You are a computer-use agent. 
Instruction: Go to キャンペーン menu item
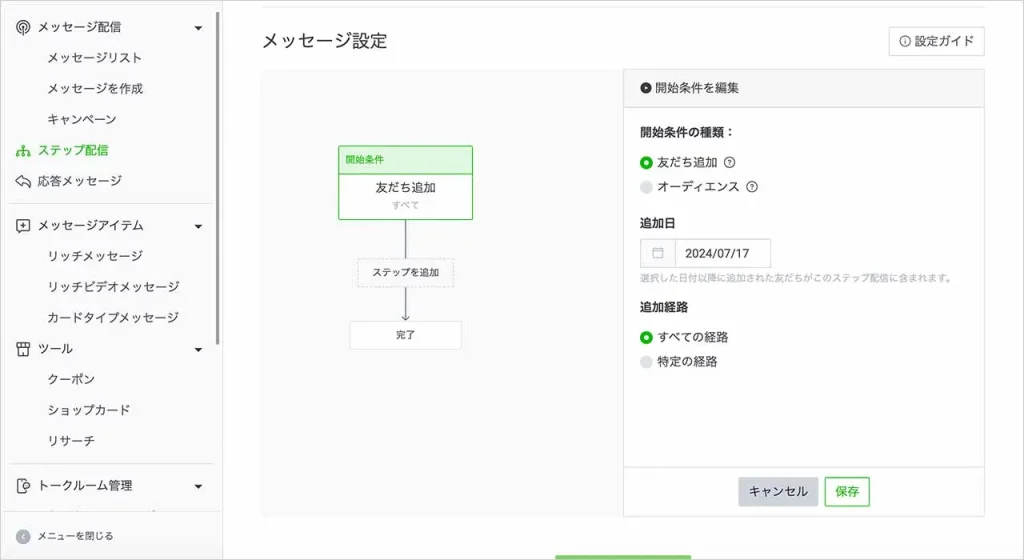pyautogui.click(x=82, y=119)
